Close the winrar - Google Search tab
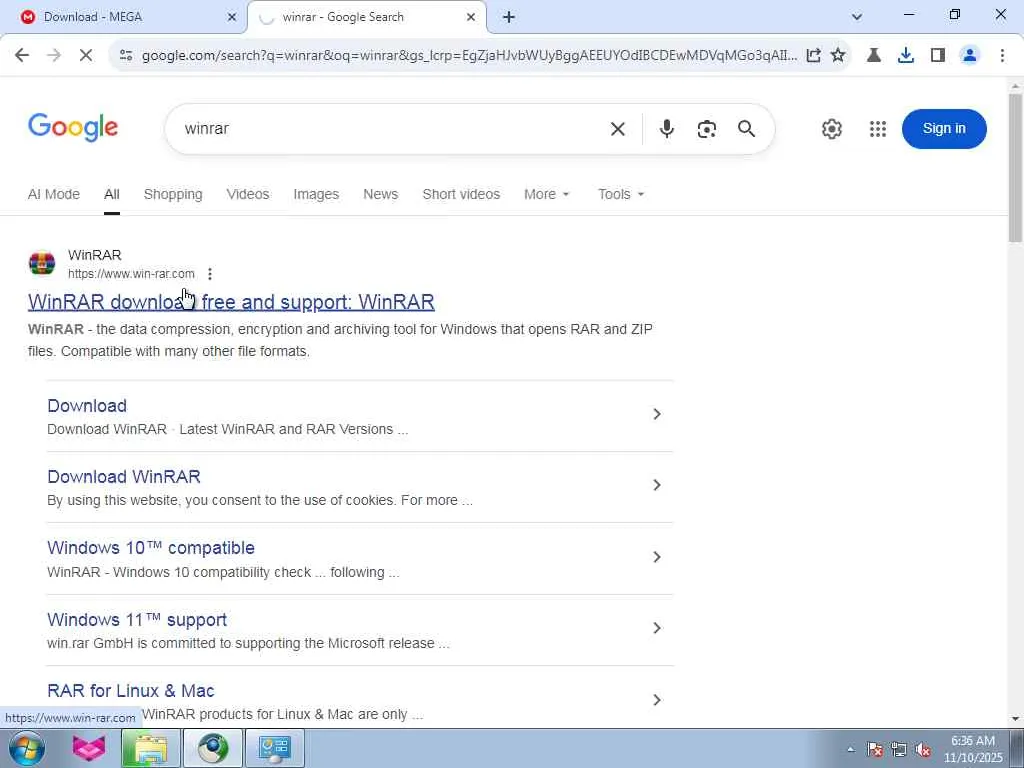The height and width of the screenshot is (768, 1024). [x=471, y=17]
